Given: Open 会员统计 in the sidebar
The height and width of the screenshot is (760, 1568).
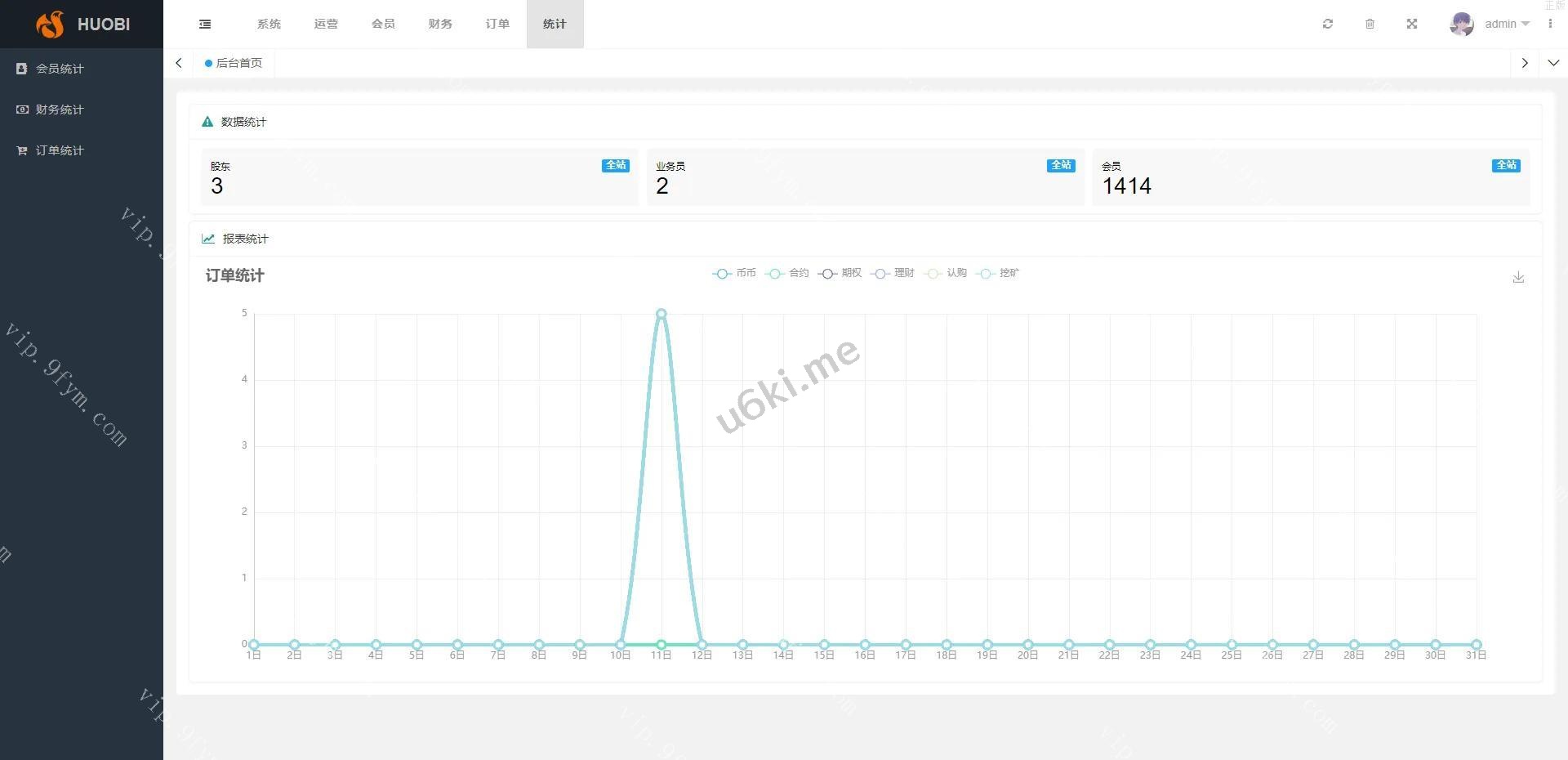Looking at the screenshot, I should coord(60,69).
